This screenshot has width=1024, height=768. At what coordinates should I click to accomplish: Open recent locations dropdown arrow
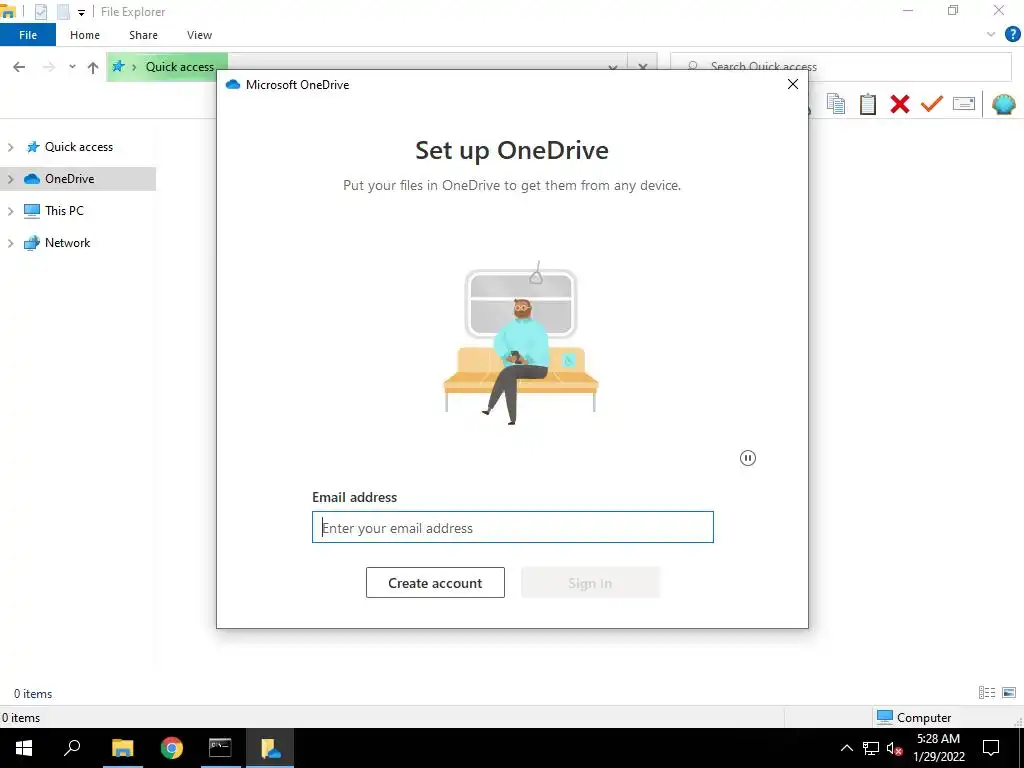click(72, 67)
